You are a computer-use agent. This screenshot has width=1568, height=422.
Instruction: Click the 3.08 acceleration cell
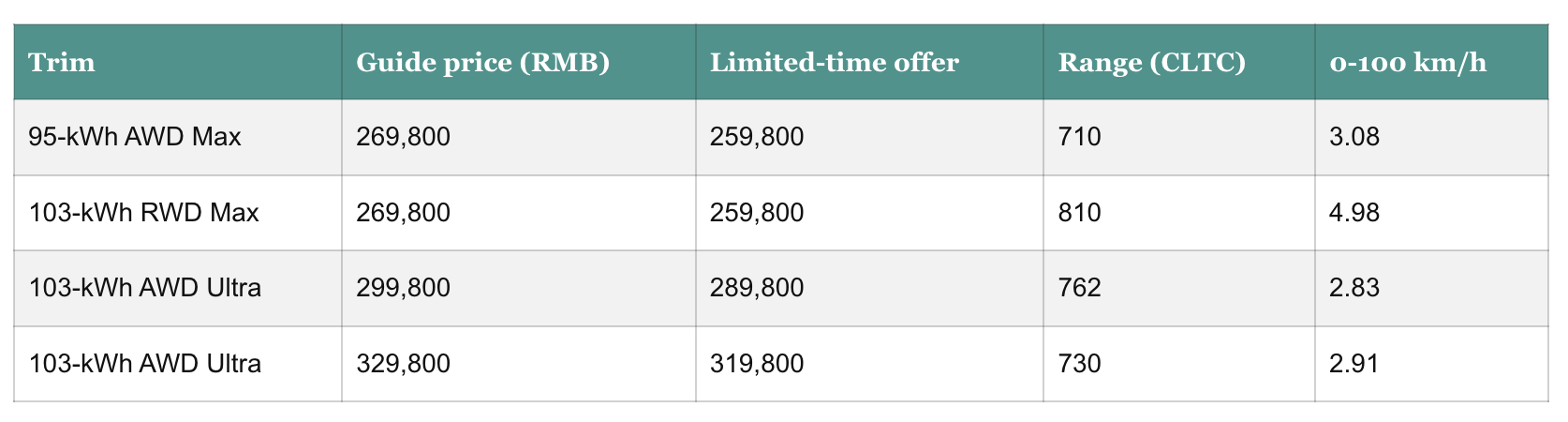1354,137
